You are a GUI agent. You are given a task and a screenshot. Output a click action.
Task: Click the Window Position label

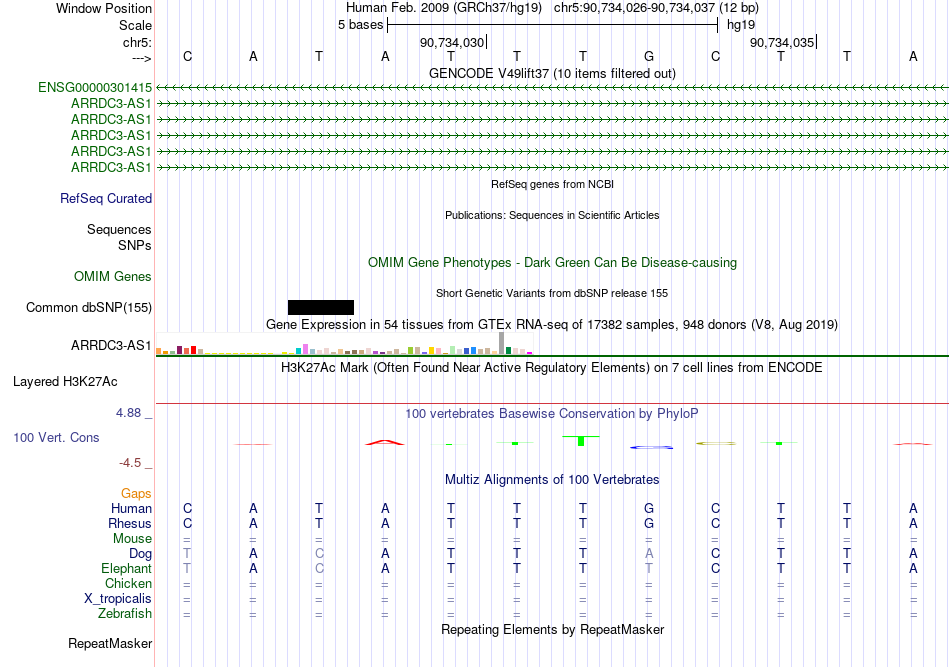pos(104,8)
